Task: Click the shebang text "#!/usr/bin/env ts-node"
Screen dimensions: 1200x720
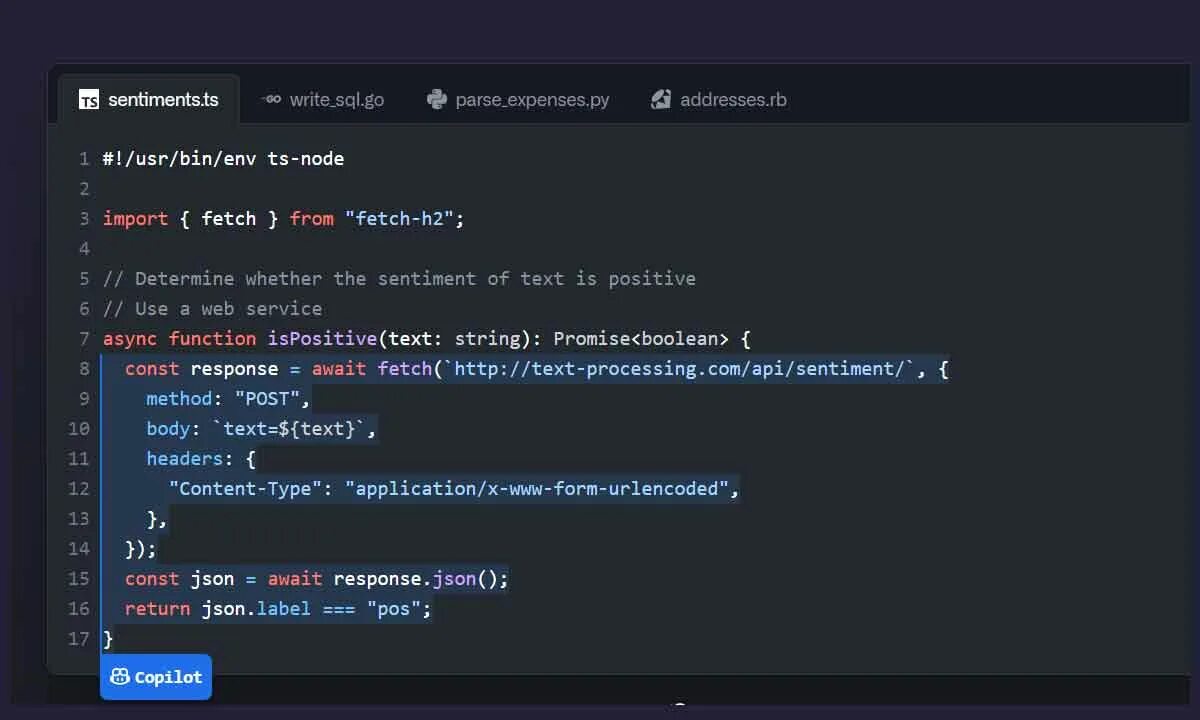Action: (223, 159)
